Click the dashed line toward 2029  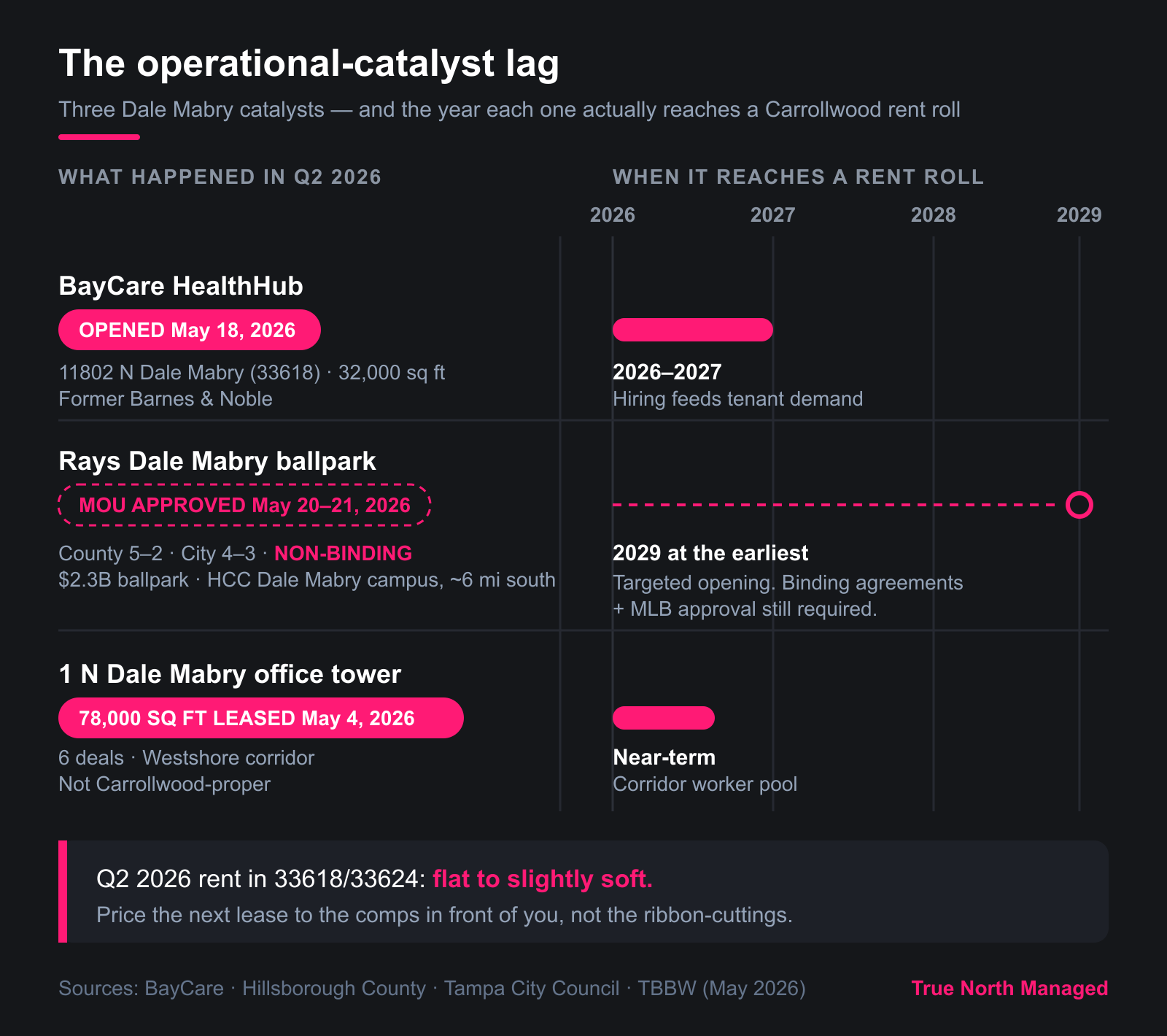coord(839,505)
